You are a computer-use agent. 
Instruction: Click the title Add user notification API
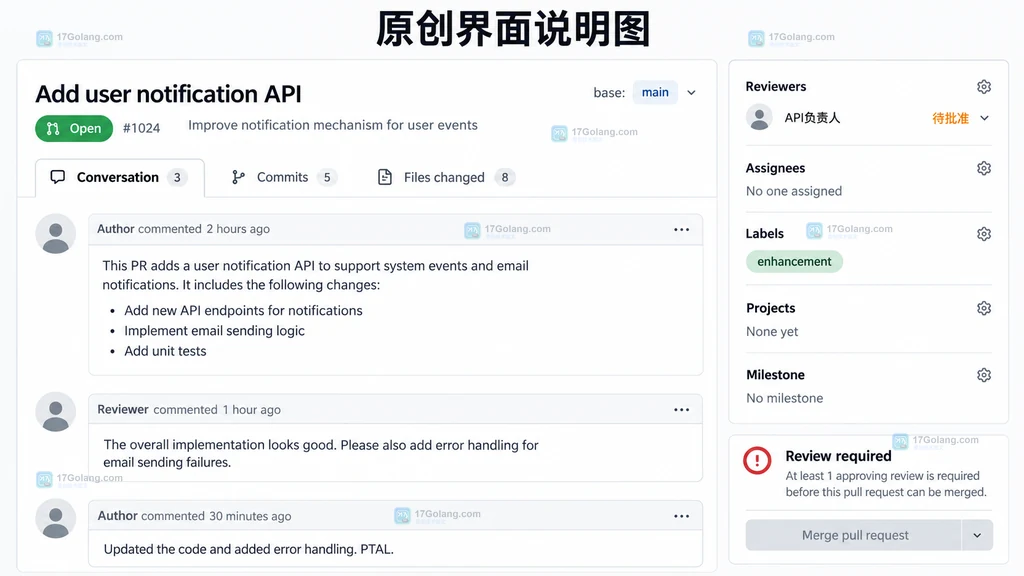pyautogui.click(x=168, y=94)
